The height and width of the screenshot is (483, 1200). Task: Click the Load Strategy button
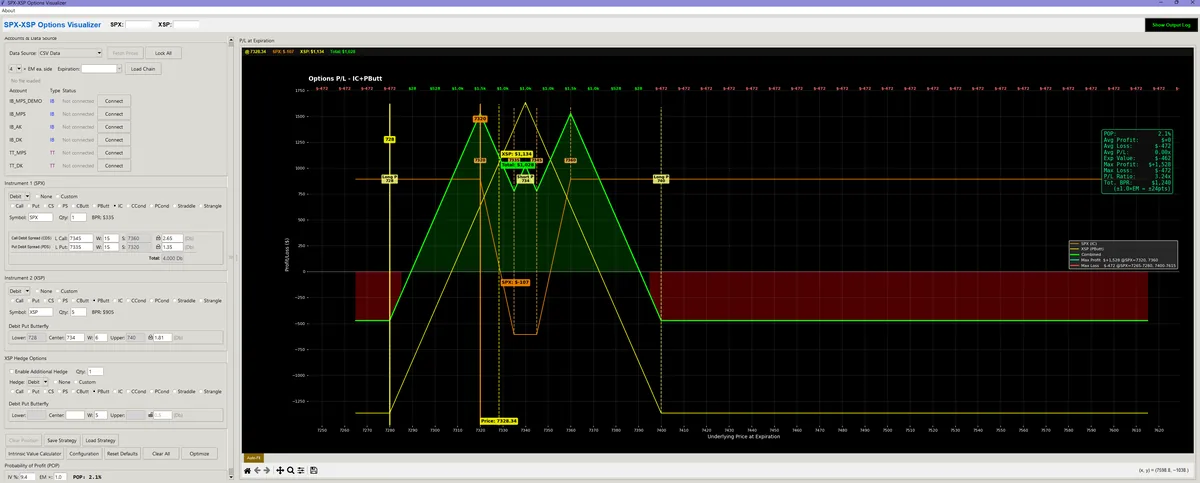click(x=100, y=440)
